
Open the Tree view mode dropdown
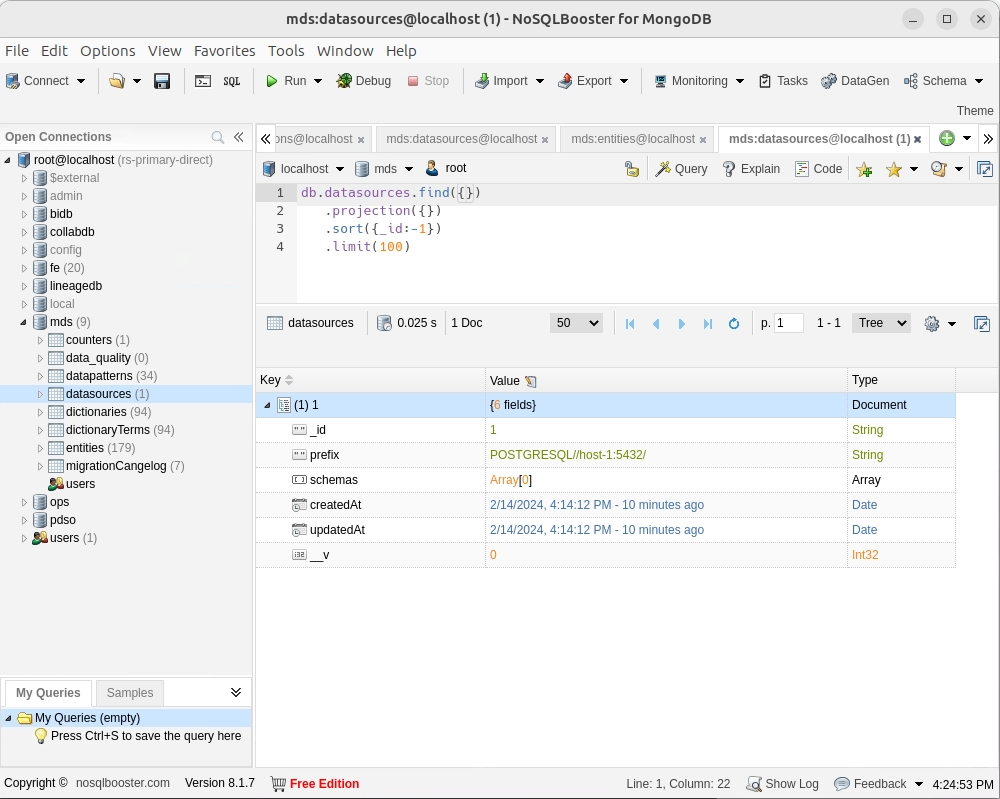click(880, 323)
